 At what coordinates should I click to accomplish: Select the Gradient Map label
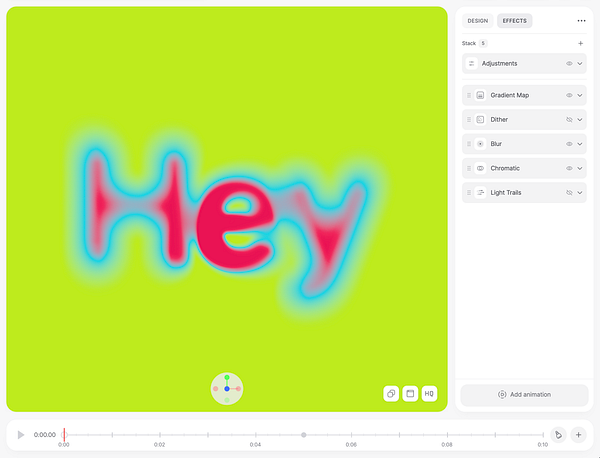(x=510, y=95)
